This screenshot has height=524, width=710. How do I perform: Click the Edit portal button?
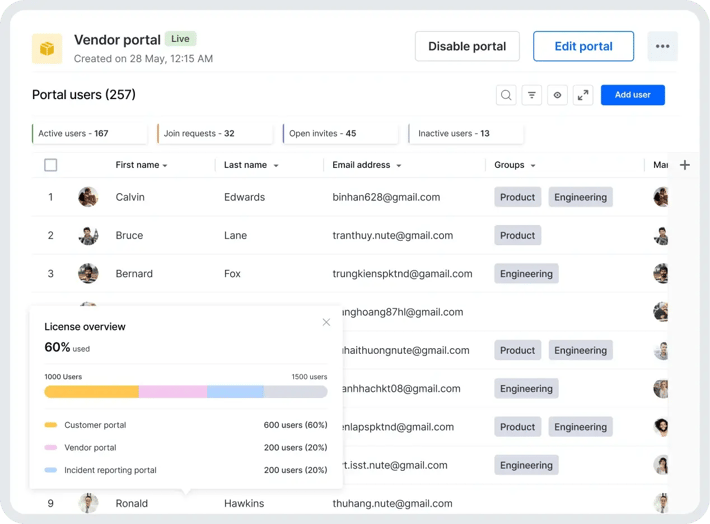tap(583, 46)
